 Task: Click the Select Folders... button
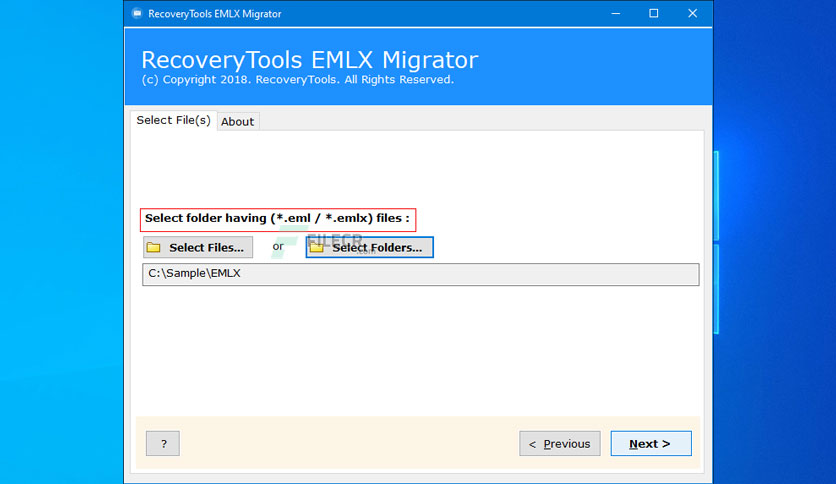click(369, 247)
